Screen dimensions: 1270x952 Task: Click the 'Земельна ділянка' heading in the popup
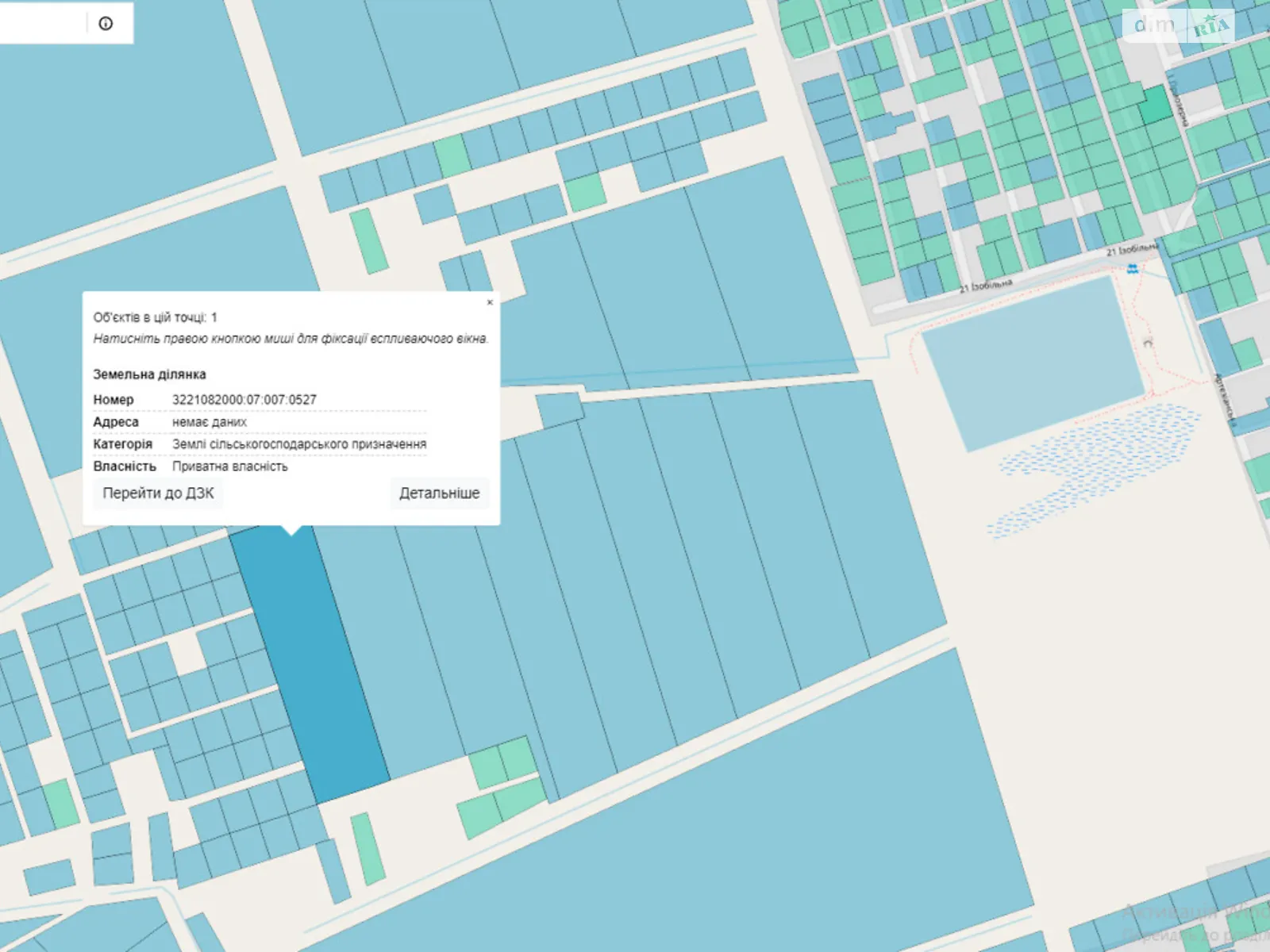[149, 374]
